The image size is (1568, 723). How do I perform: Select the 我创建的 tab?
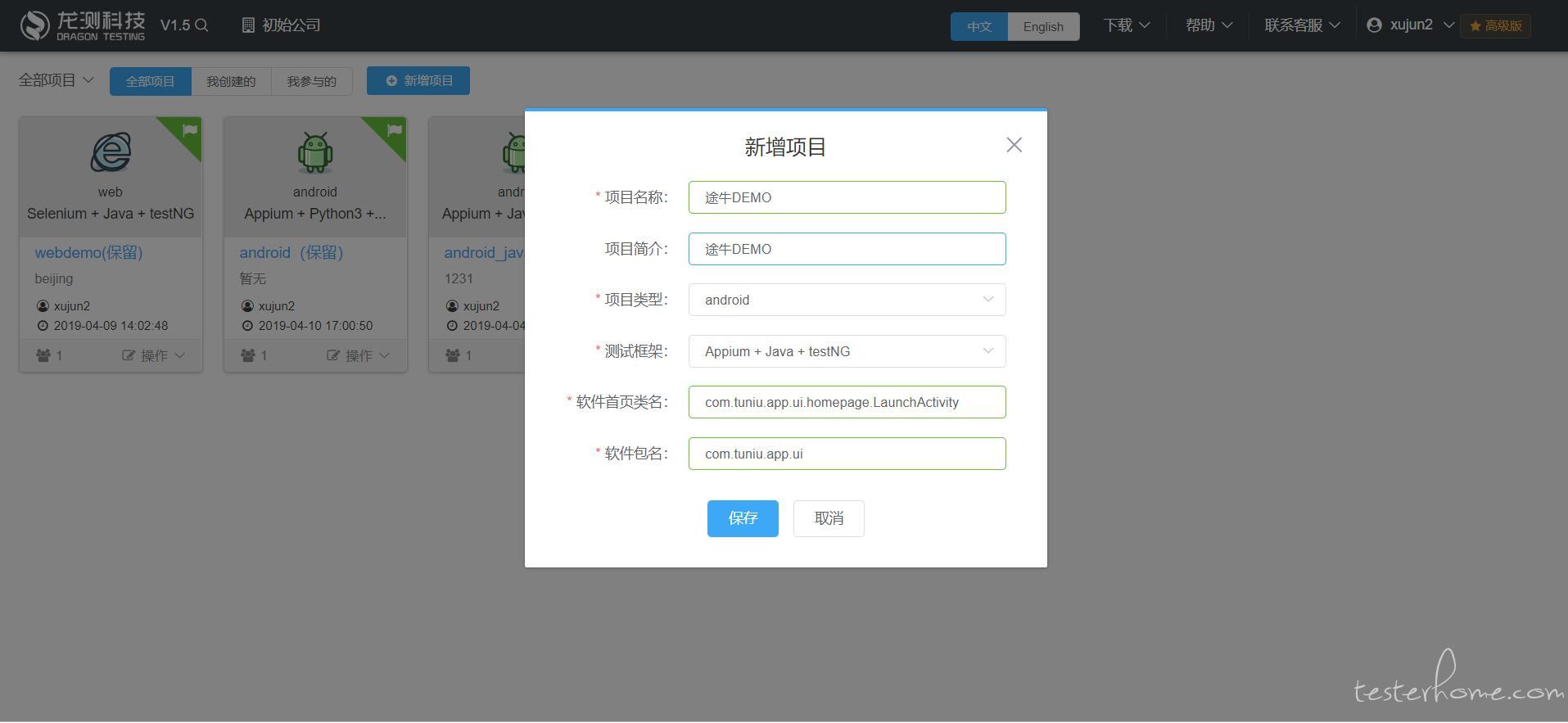tap(231, 81)
